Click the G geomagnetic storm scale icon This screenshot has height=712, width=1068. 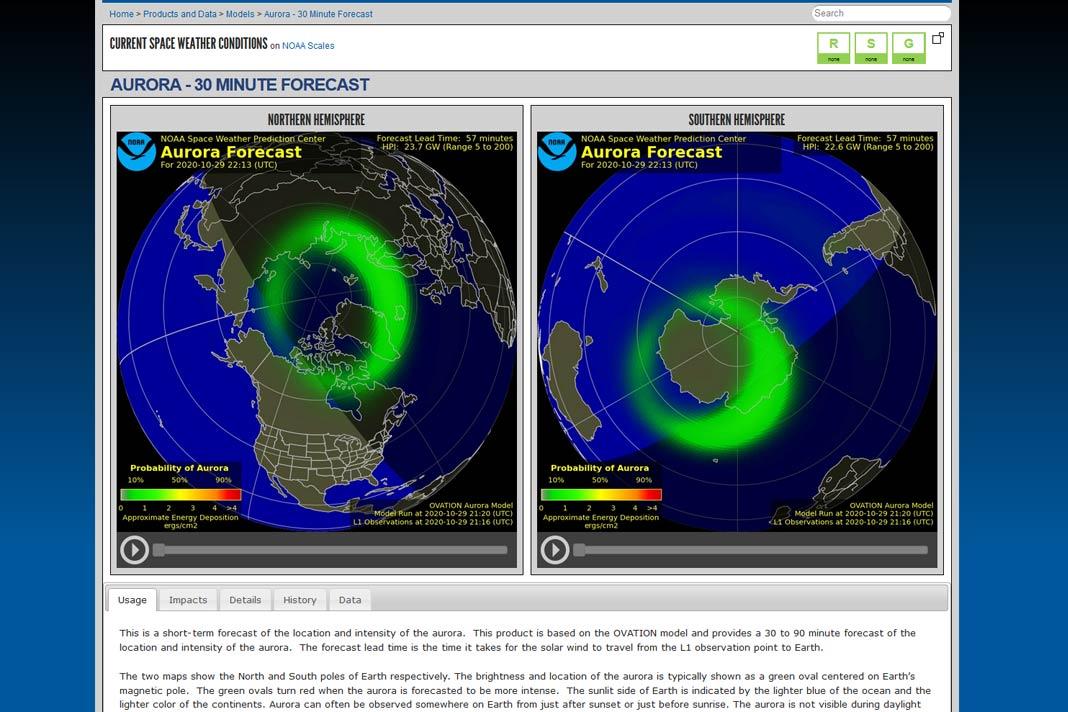[x=909, y=48]
